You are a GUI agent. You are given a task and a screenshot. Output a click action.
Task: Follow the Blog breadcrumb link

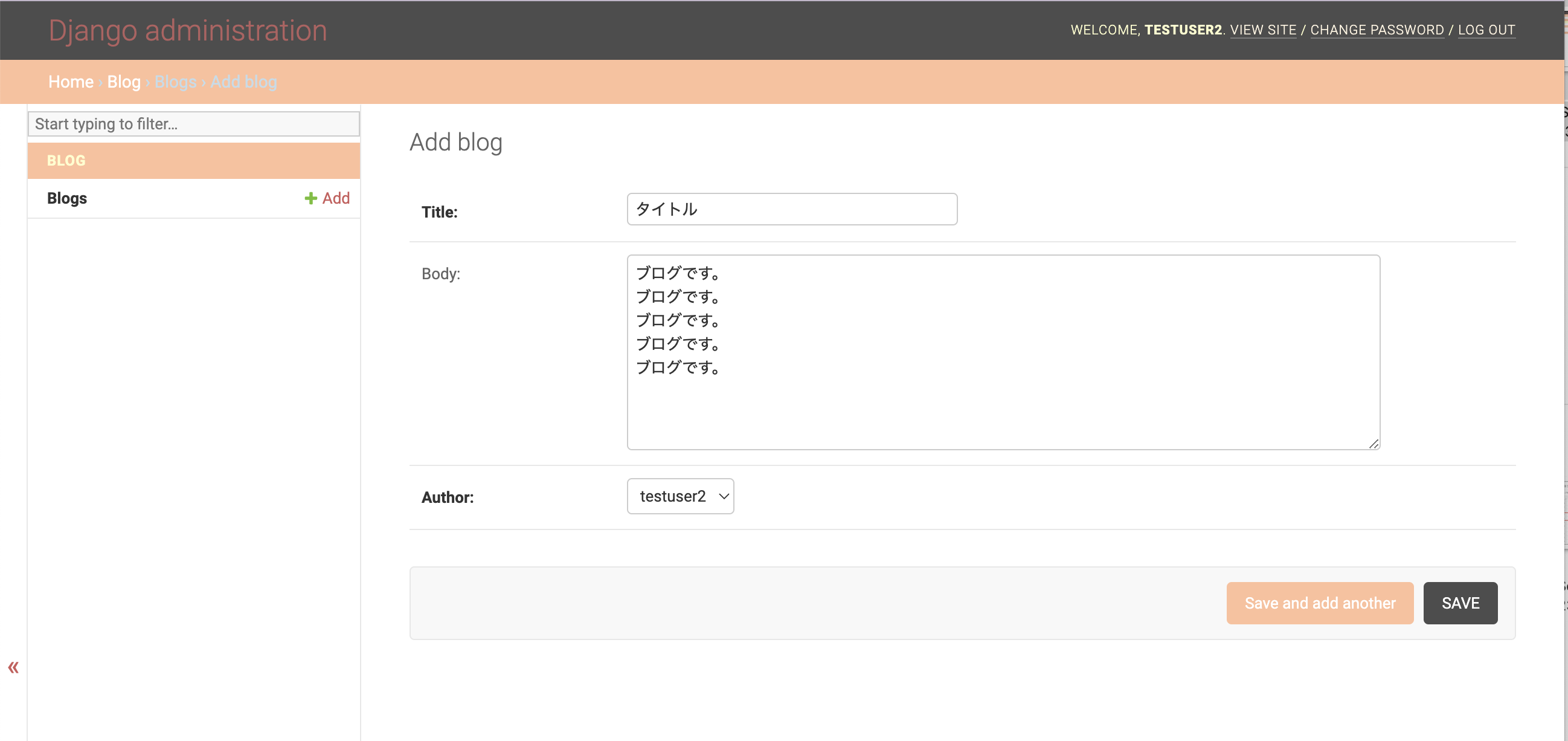pos(124,81)
